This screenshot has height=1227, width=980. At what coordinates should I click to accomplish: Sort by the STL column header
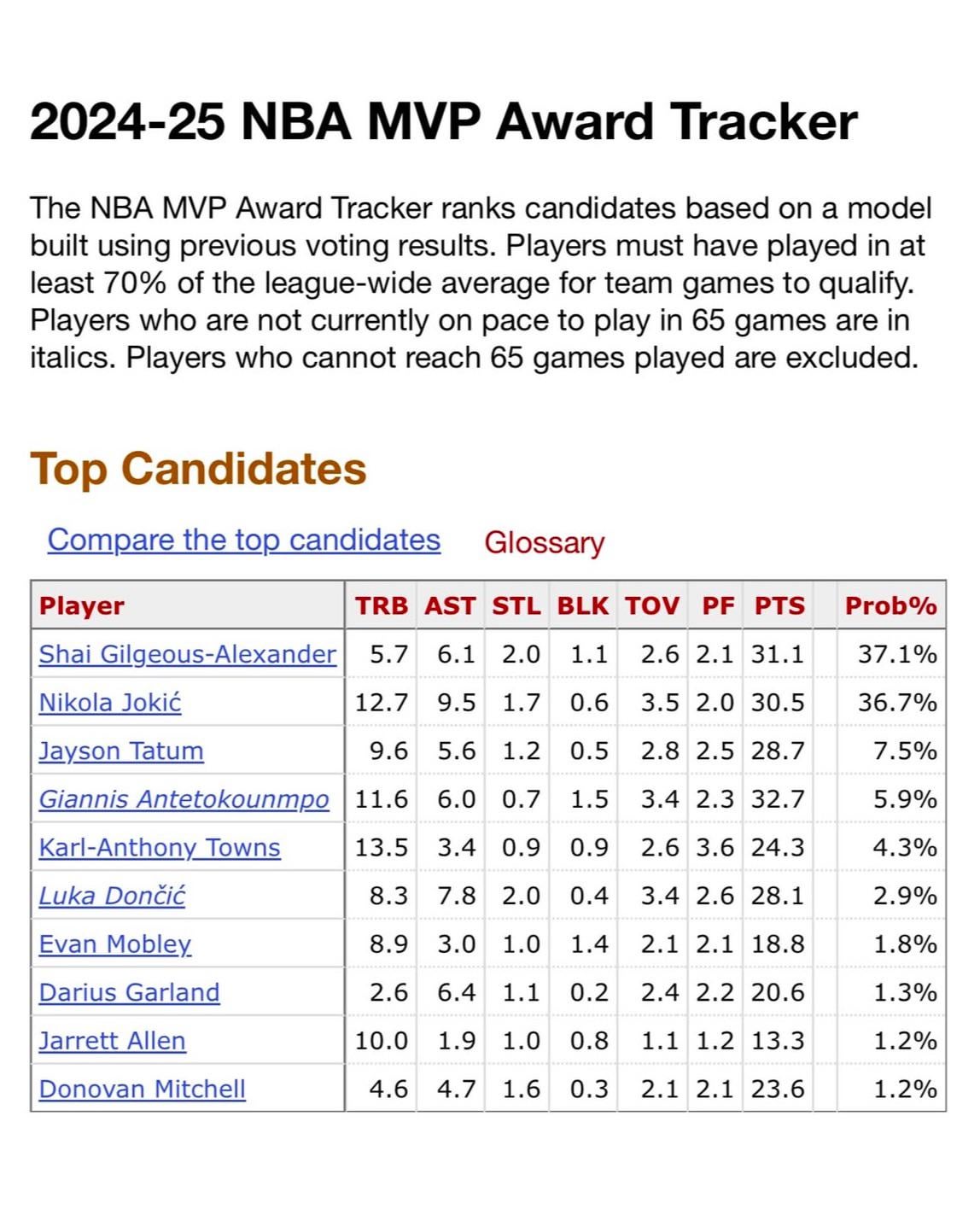coord(516,605)
